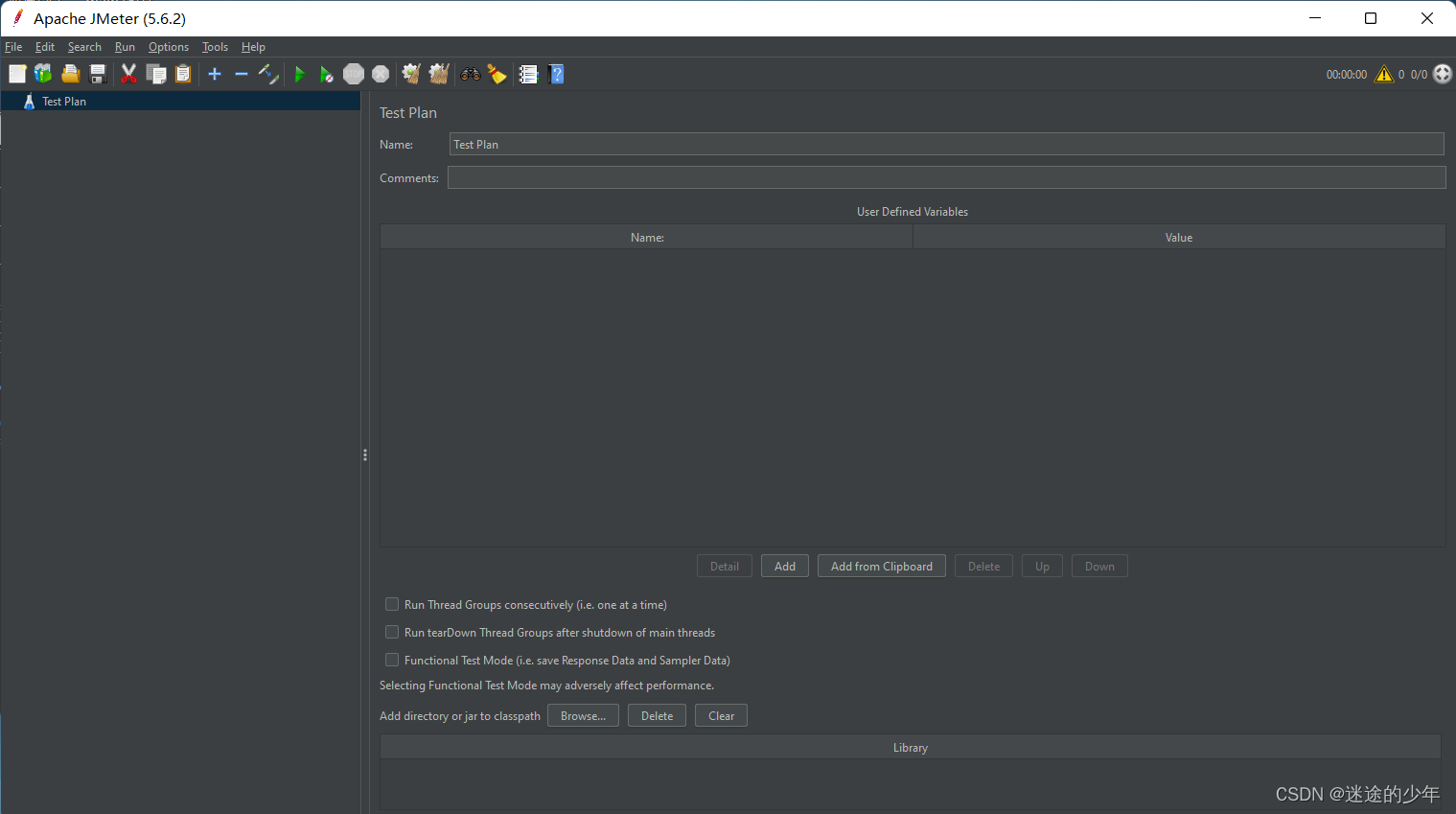Enable Functional Test Mode checkbox
Viewport: 1456px width, 814px height.
tap(392, 660)
